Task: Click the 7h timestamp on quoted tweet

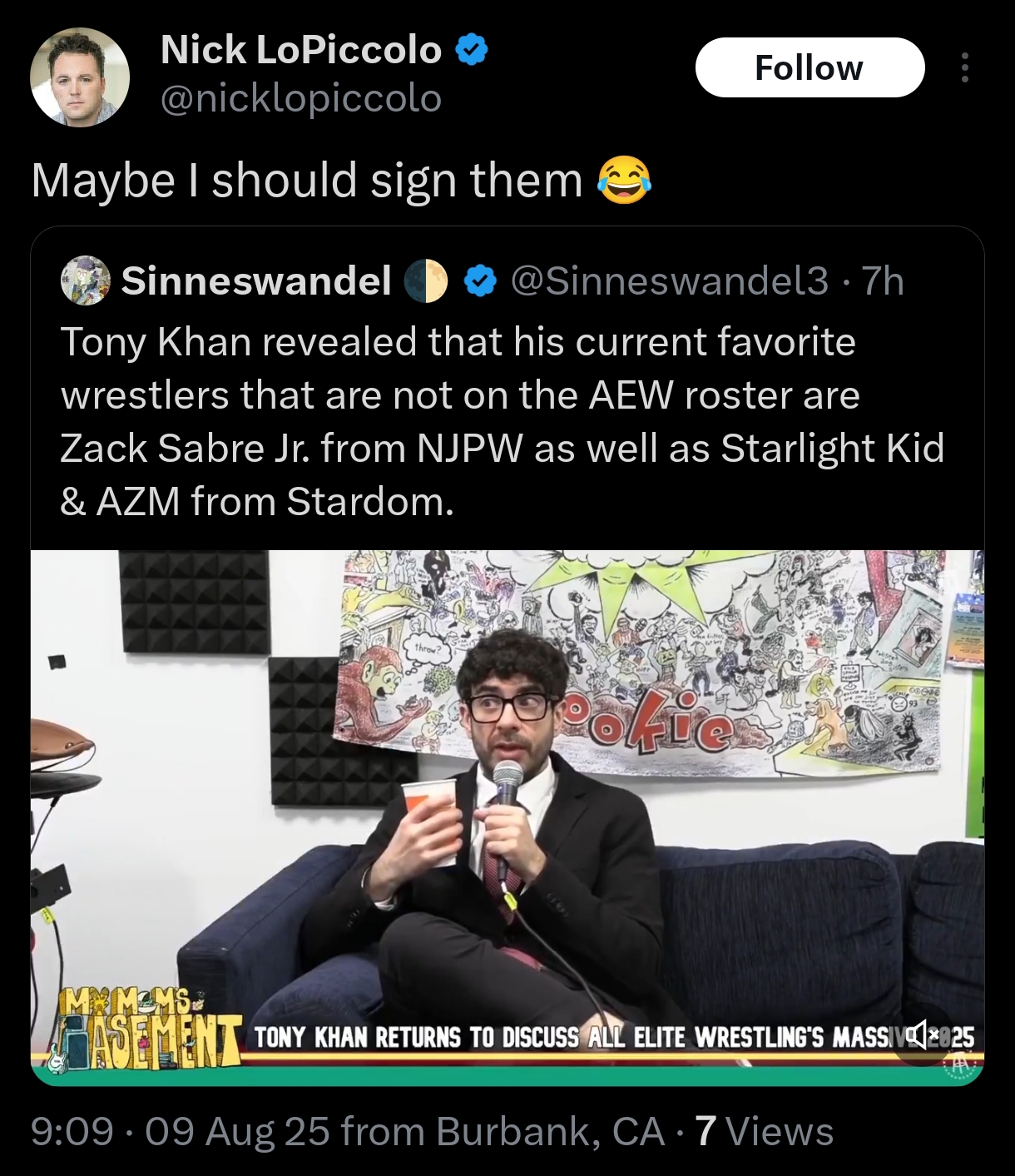Action: point(883,280)
